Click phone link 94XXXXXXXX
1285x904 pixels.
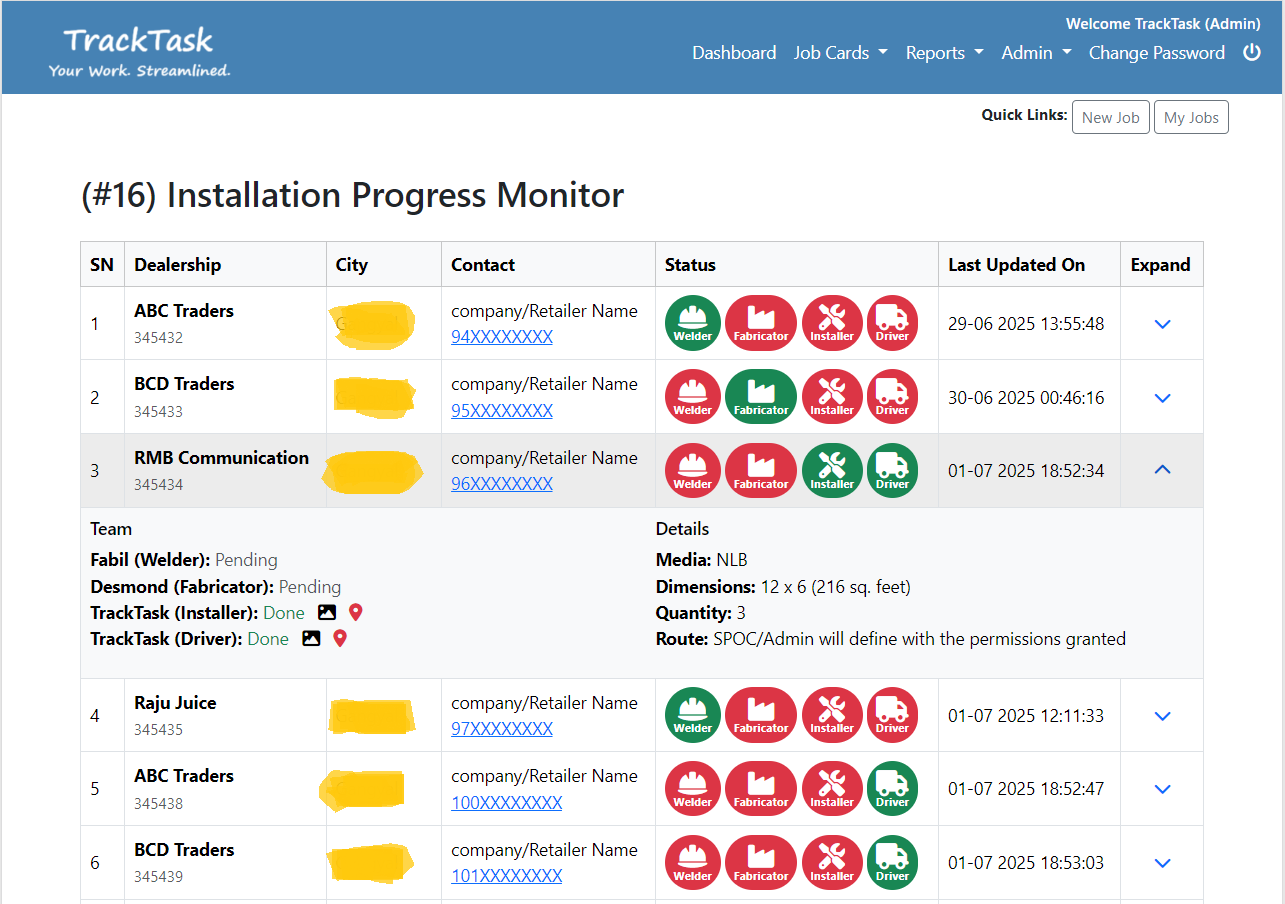point(502,337)
